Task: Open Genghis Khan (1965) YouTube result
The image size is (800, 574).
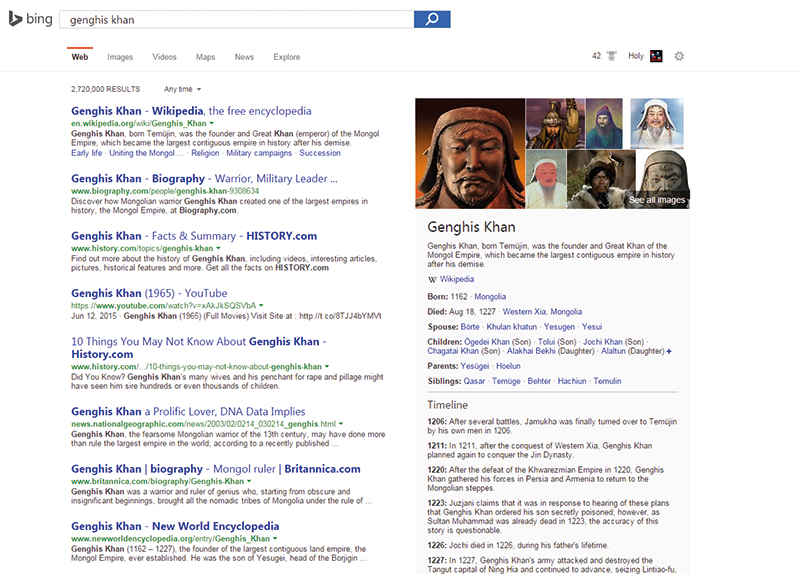Action: coord(149,293)
